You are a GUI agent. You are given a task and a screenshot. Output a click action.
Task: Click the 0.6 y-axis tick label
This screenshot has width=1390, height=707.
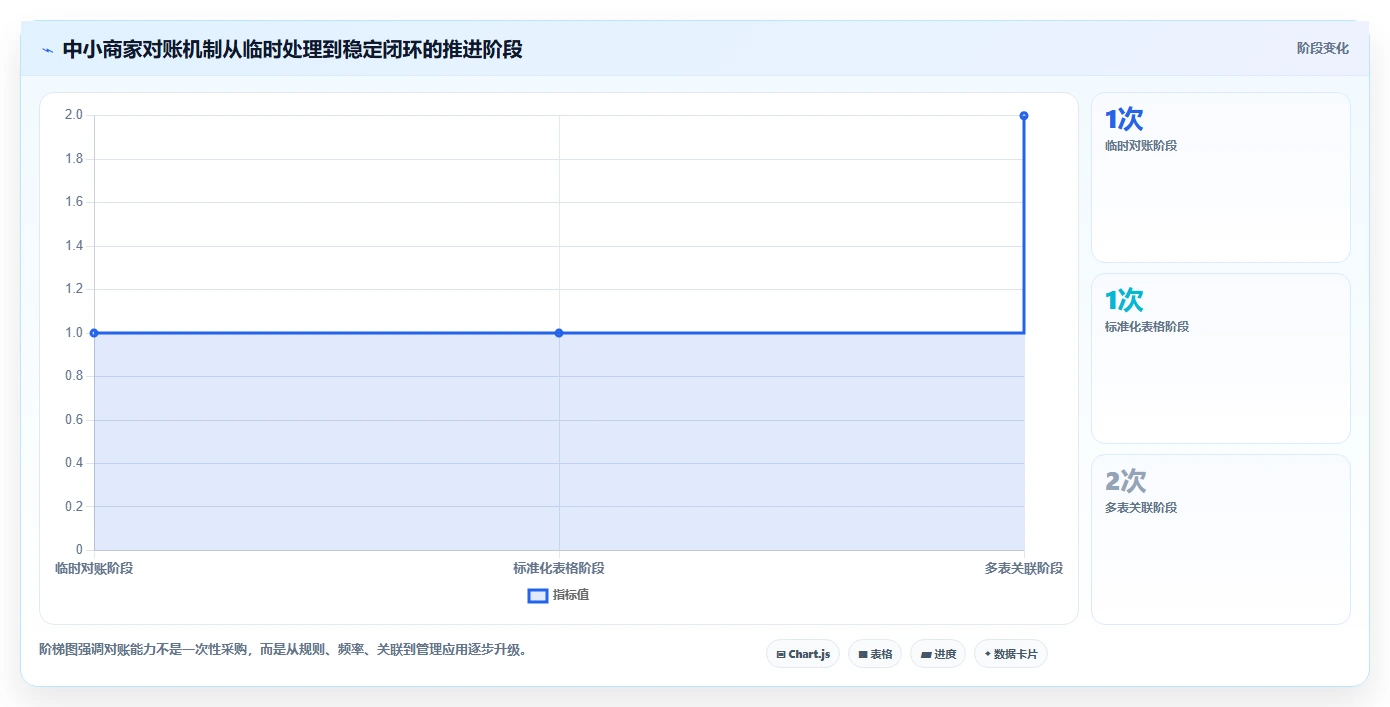pyautogui.click(x=74, y=420)
